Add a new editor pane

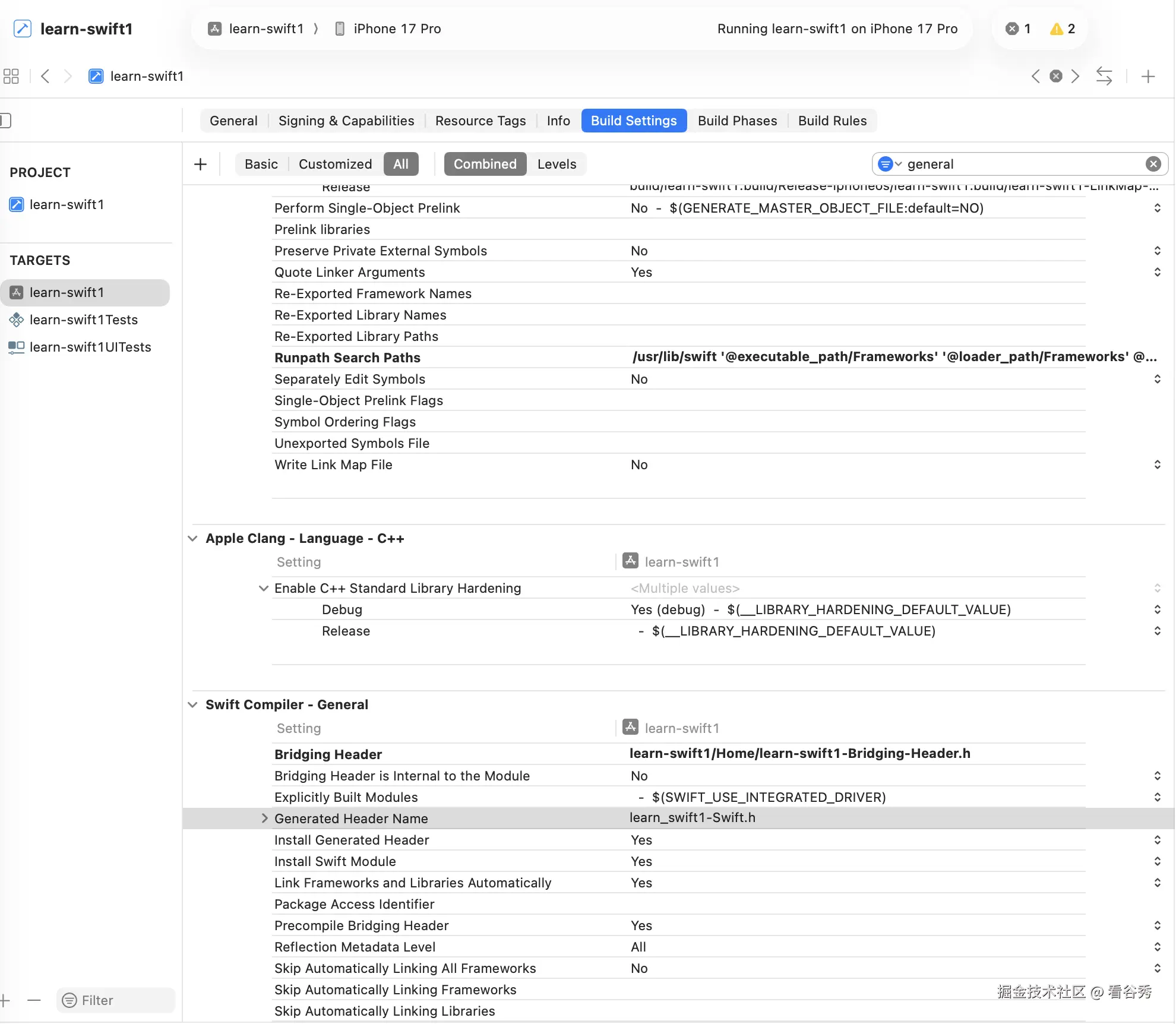tap(1148, 76)
